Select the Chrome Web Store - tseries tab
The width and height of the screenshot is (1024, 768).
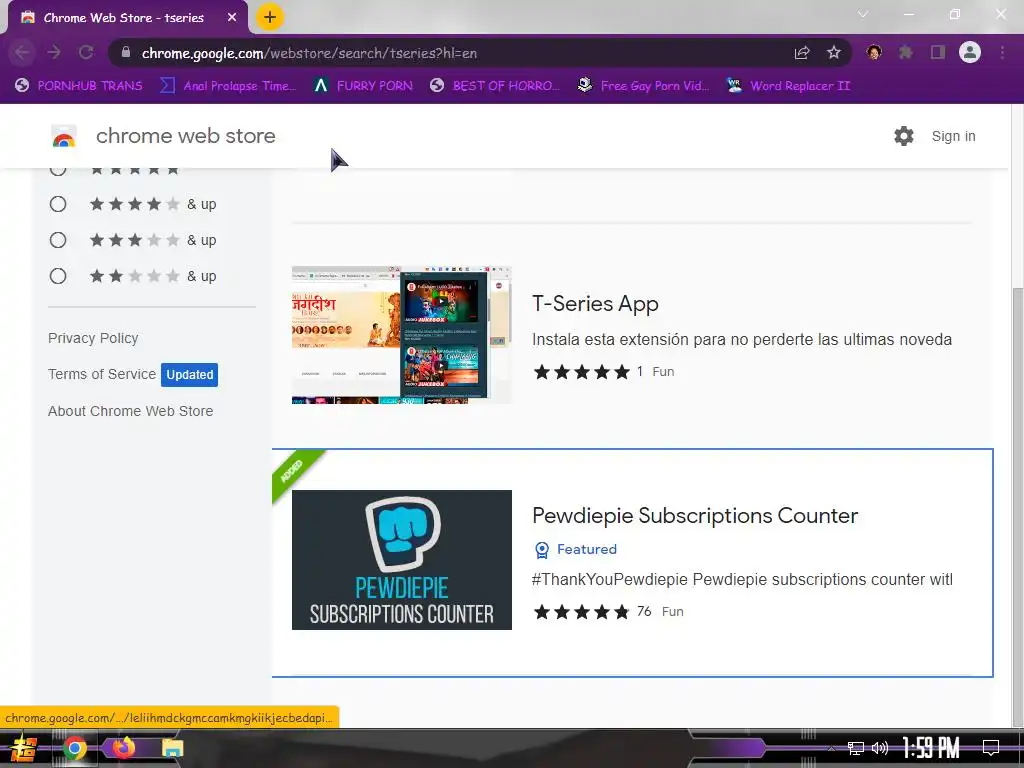pos(127,18)
